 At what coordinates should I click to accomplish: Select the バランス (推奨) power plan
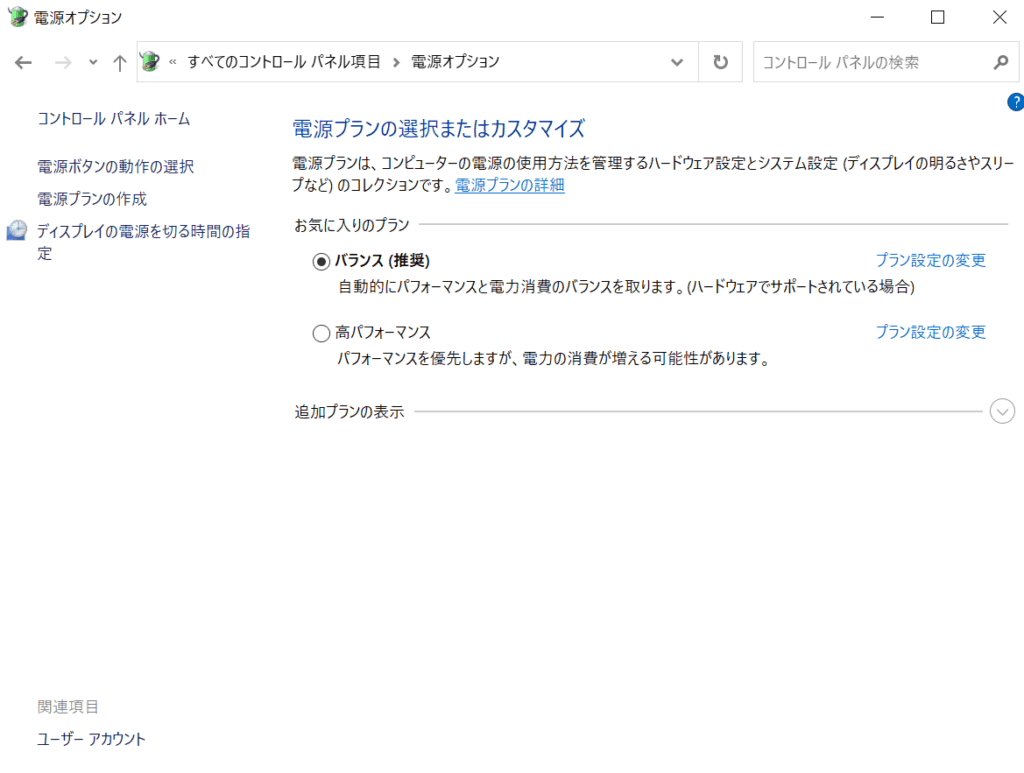321,261
